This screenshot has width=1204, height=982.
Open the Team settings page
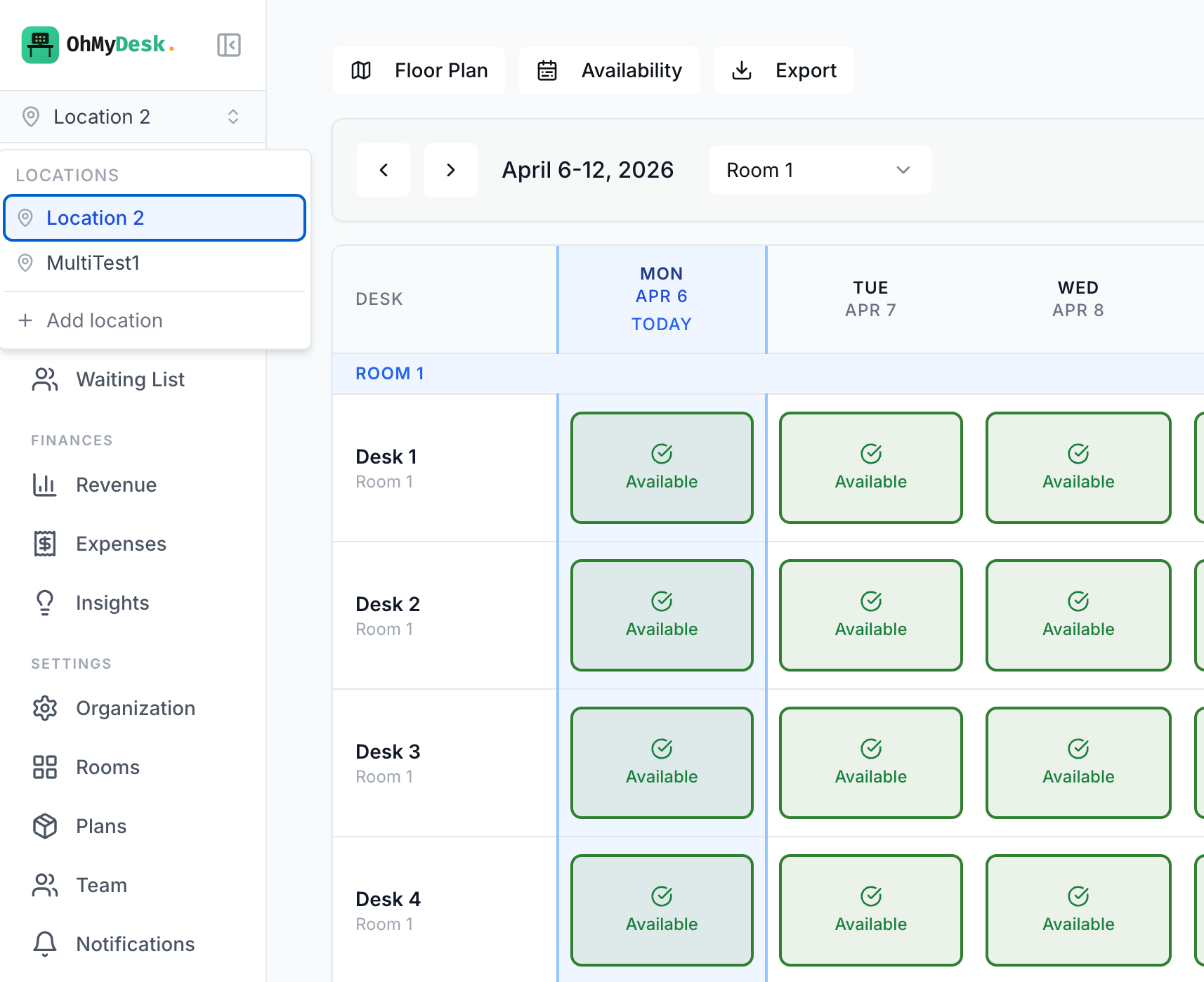click(100, 885)
